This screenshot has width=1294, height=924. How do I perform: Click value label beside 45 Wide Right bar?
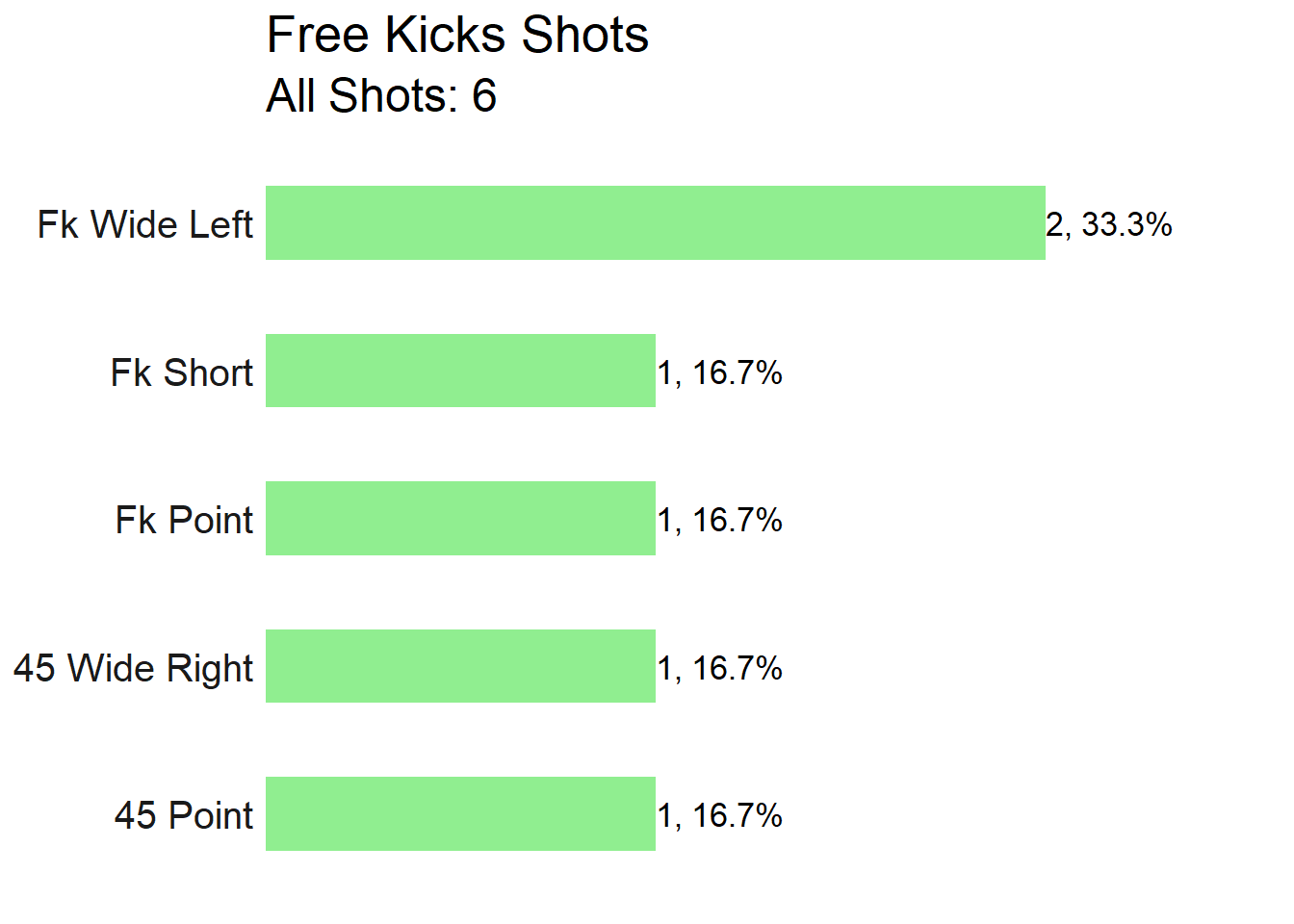tap(720, 668)
